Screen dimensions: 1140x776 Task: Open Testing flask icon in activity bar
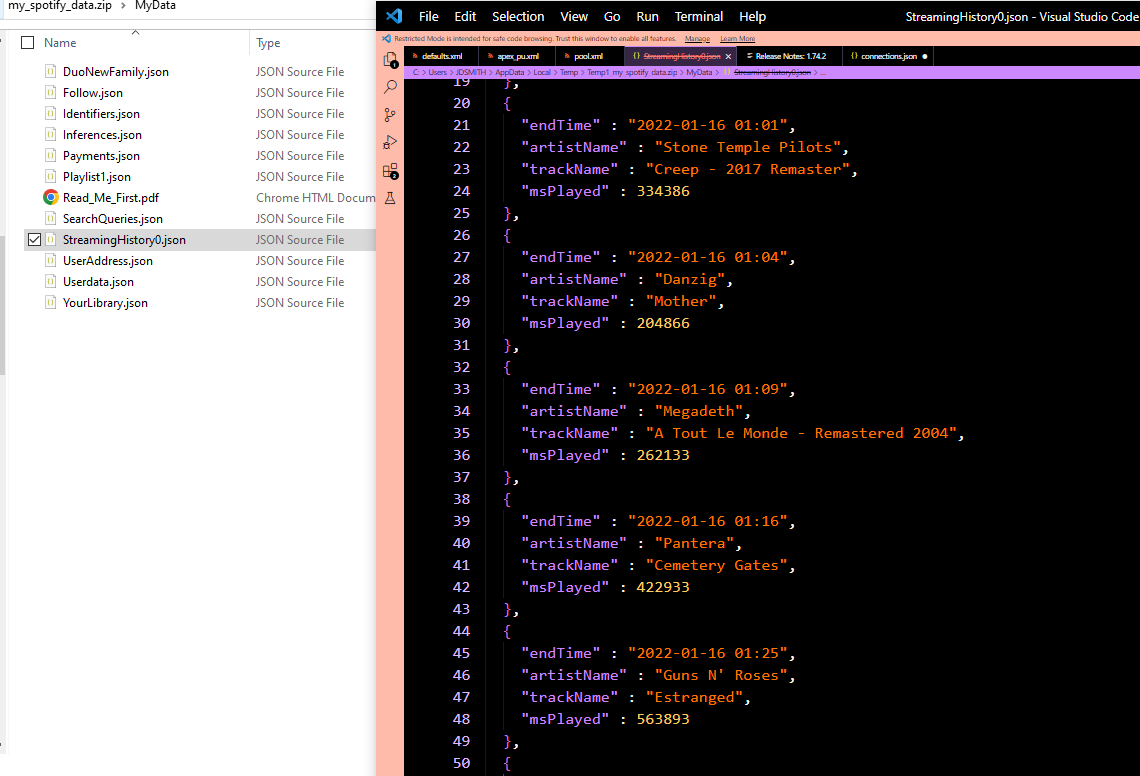(x=390, y=198)
